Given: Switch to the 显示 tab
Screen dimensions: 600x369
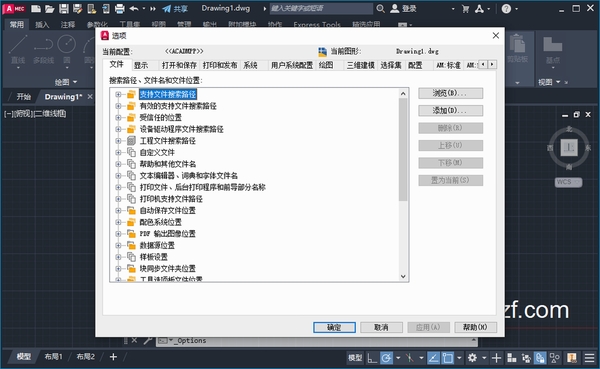Looking at the screenshot, I should coord(141,65).
